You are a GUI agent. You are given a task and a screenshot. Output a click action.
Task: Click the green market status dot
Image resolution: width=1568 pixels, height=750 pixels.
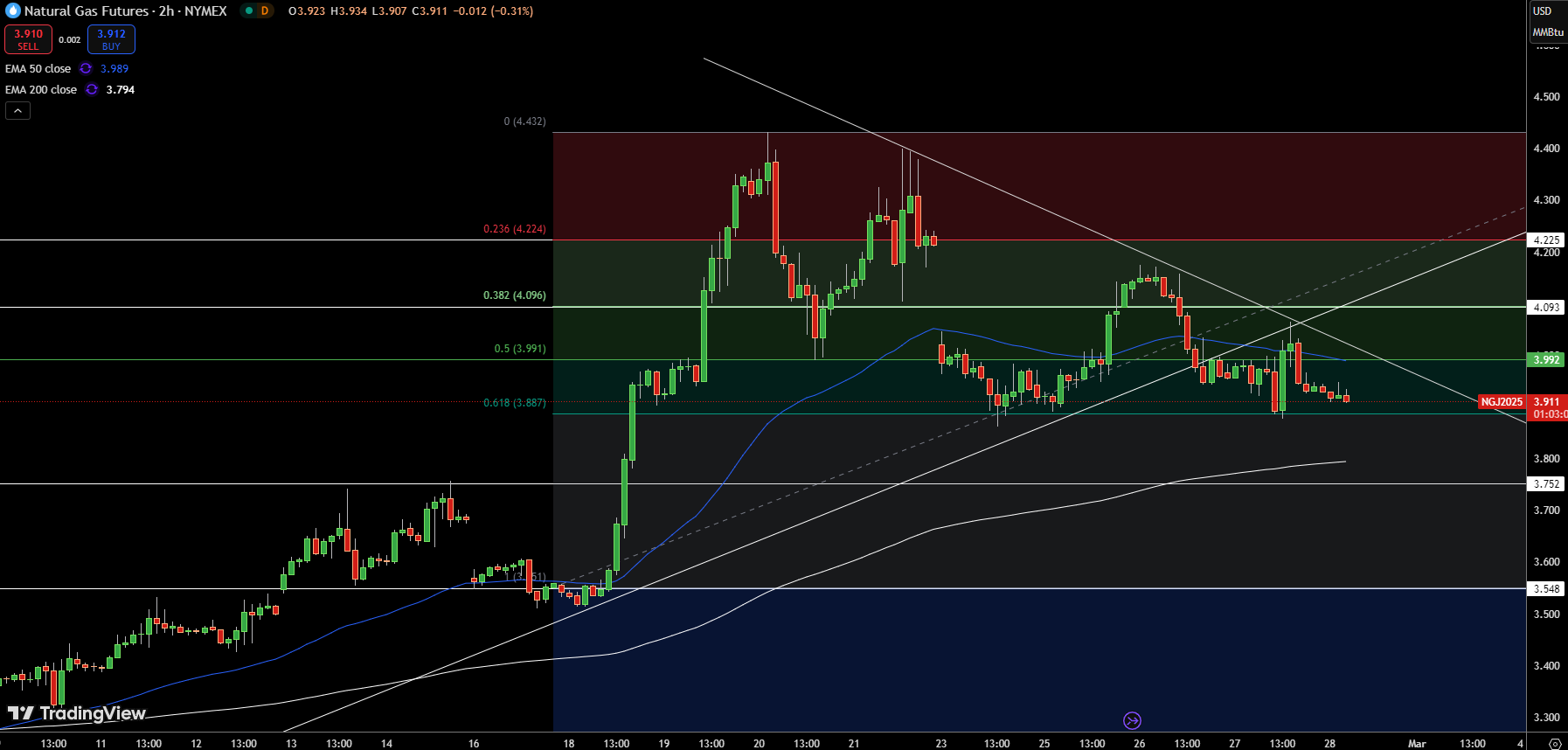(x=248, y=10)
